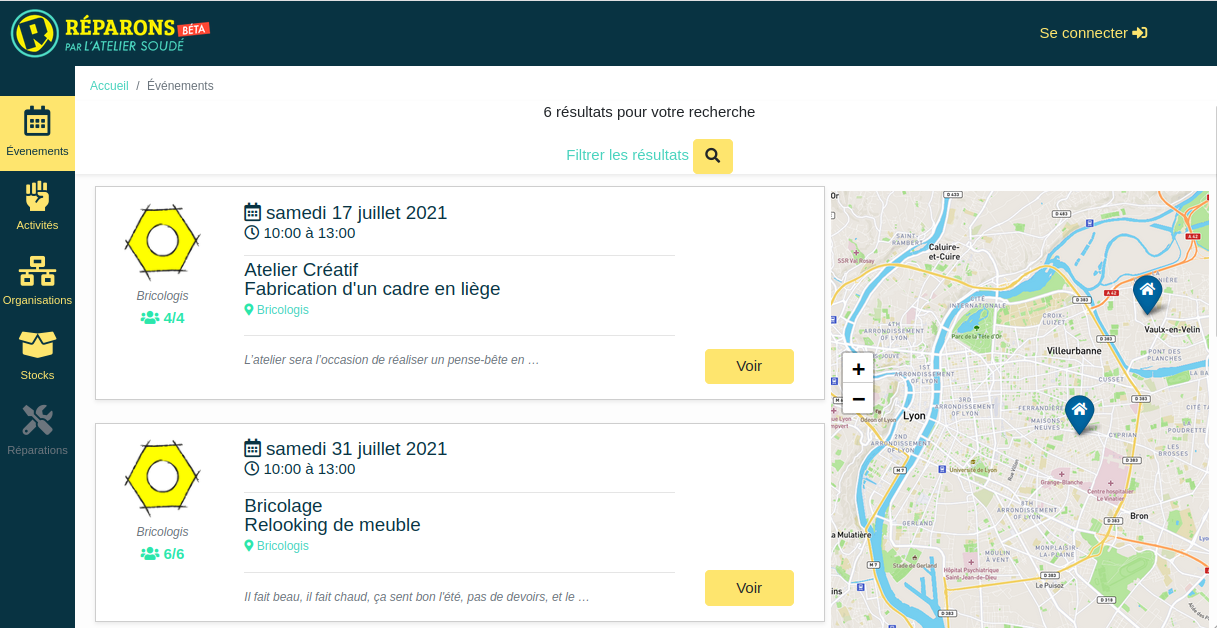
Task: Zoom in on the map with the plus control
Action: click(x=857, y=369)
